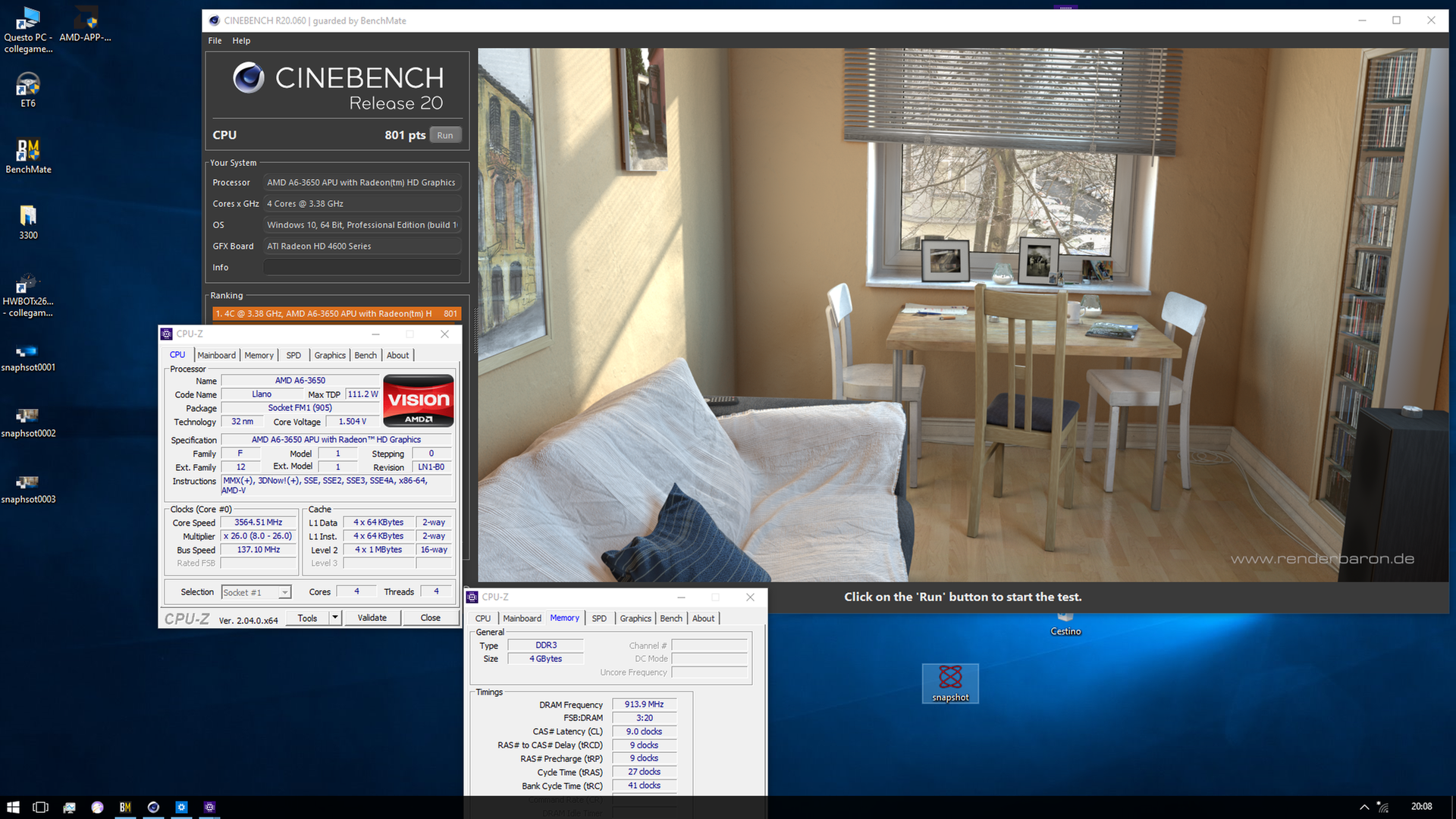Select the ranking entry scoring 801
The image size is (1456, 819).
click(x=337, y=313)
